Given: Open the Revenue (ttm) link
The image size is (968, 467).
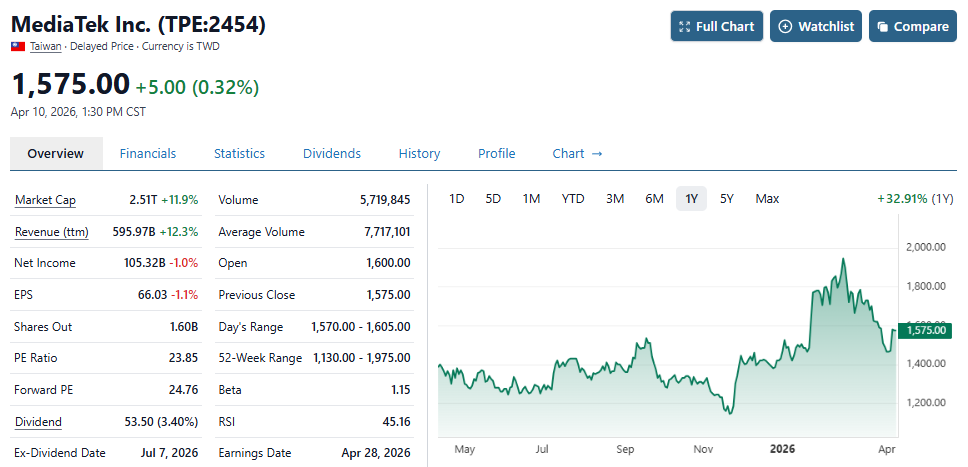Looking at the screenshot, I should coord(51,232).
